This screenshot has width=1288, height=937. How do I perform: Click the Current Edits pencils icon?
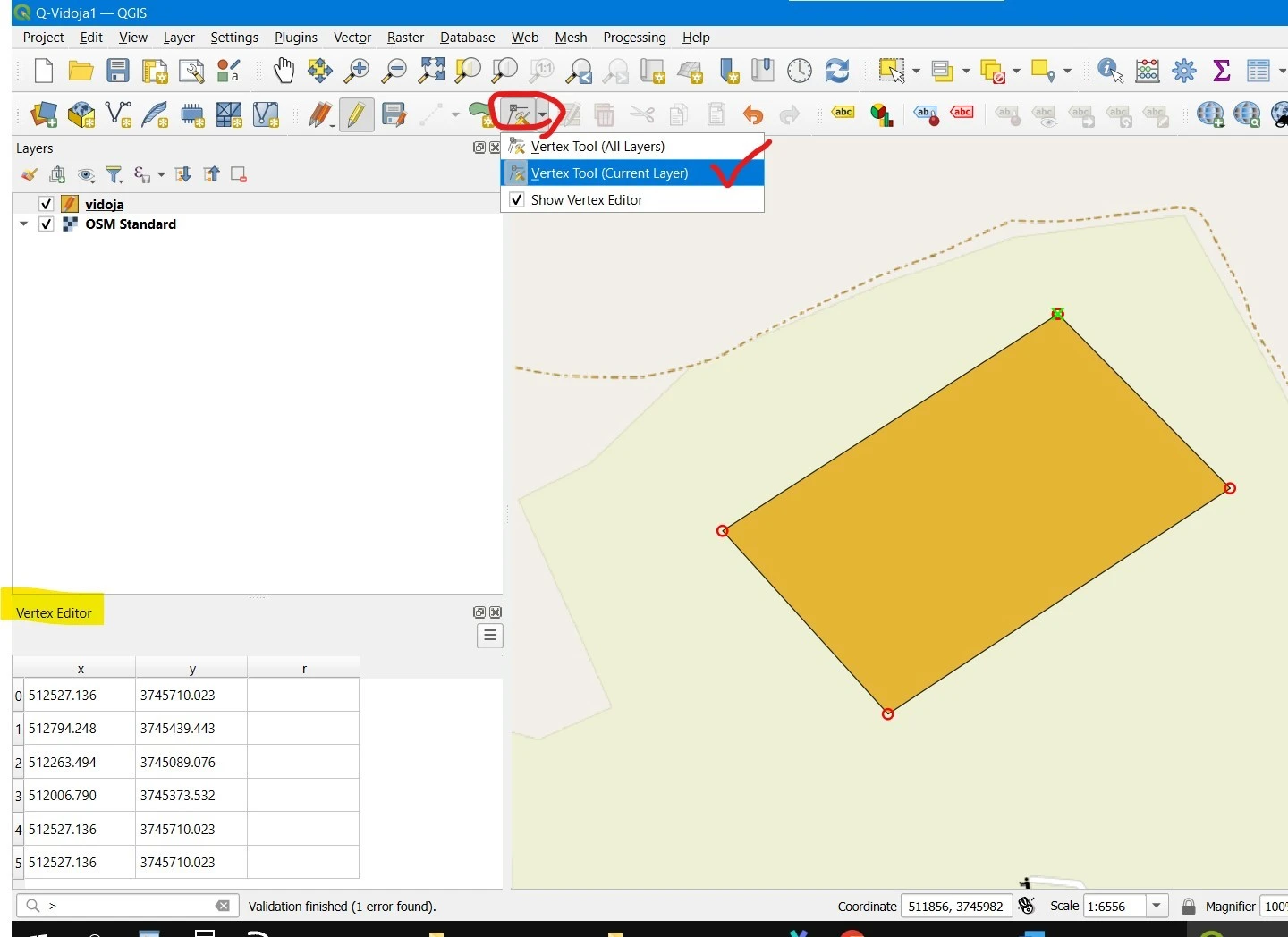click(x=320, y=114)
